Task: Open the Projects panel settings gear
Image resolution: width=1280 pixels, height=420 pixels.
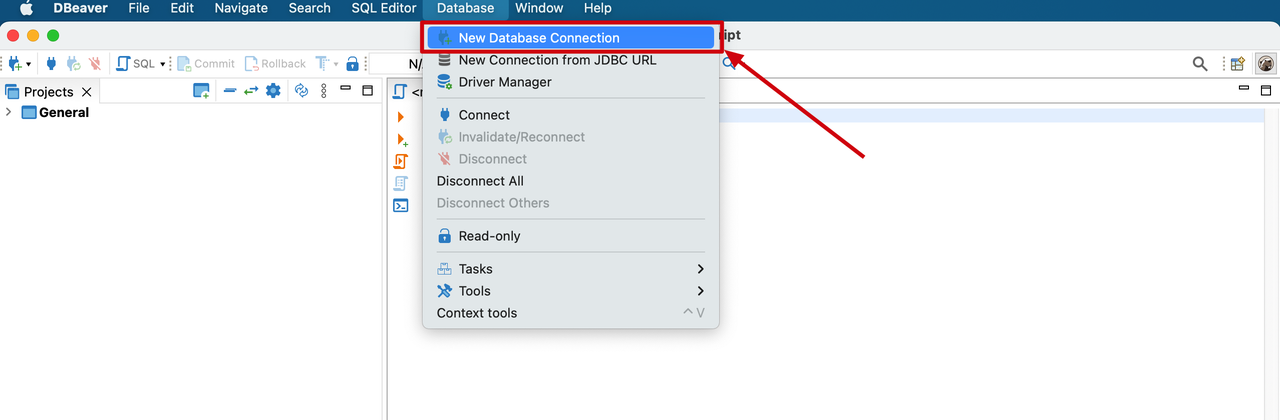Action: pyautogui.click(x=273, y=91)
